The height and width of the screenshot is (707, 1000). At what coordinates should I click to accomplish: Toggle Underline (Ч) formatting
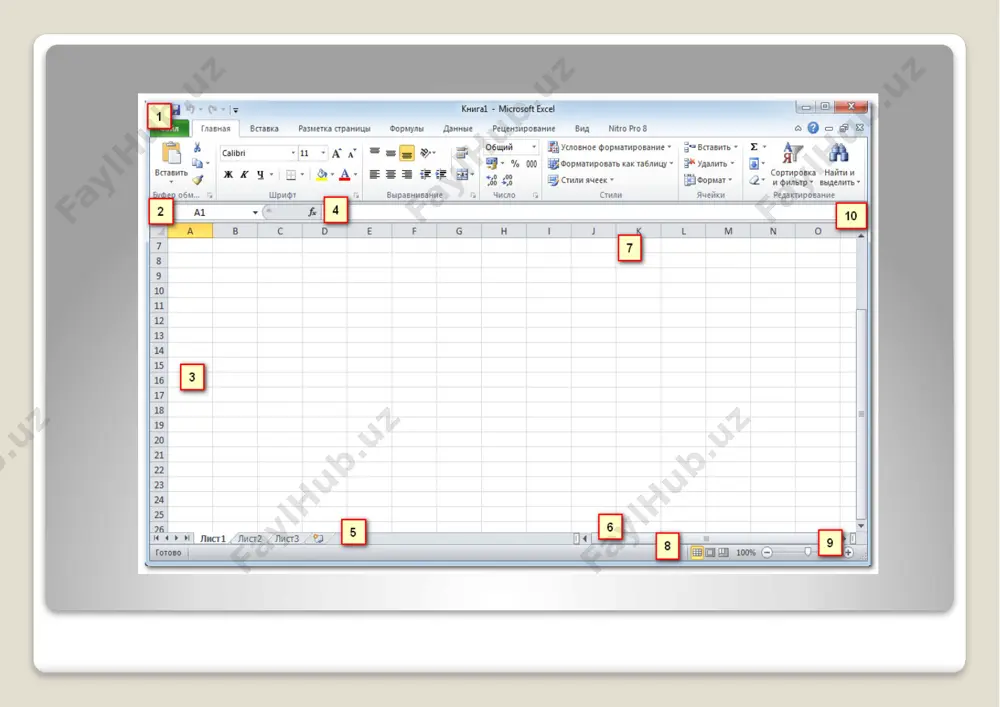[x=260, y=174]
